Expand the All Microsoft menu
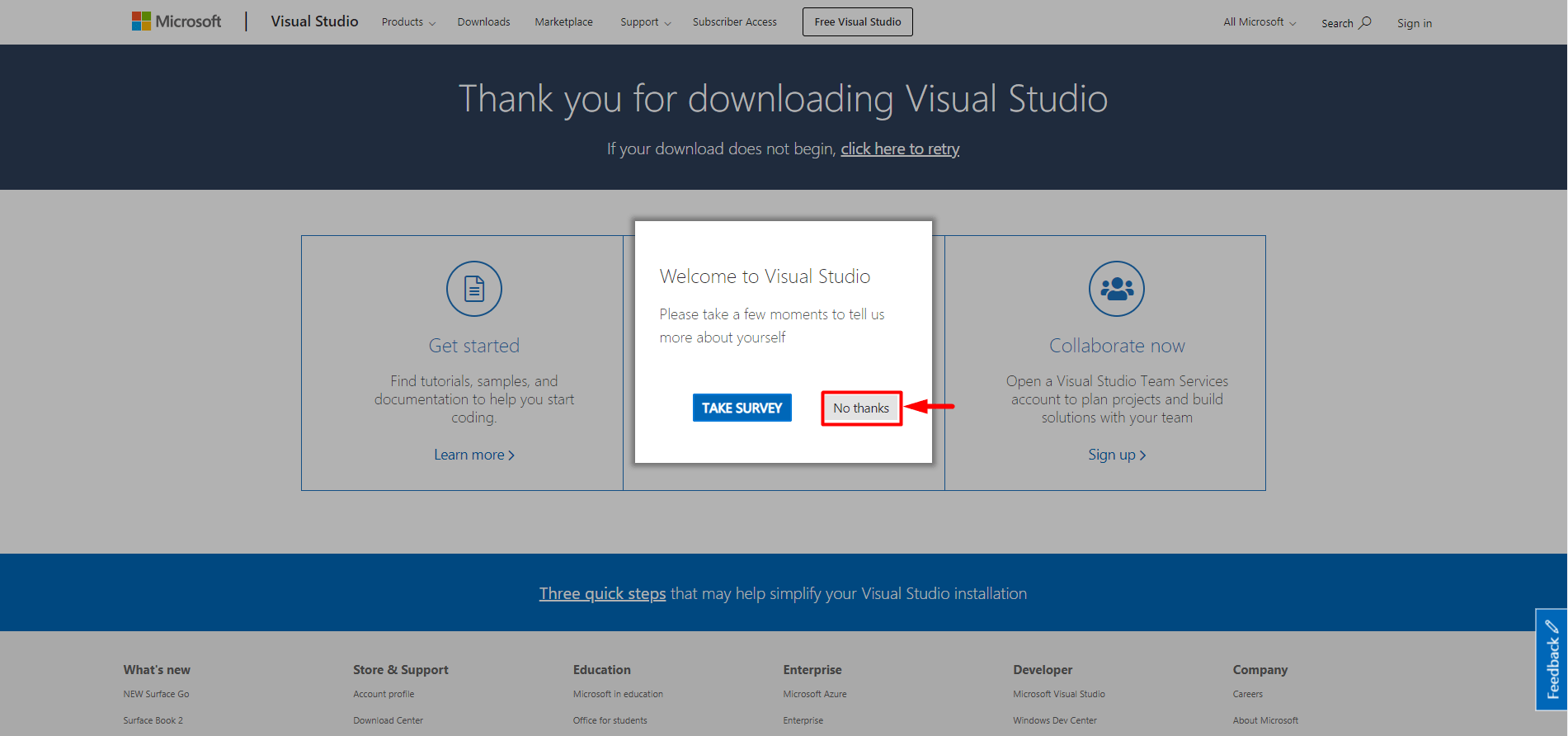Image resolution: width=1568 pixels, height=736 pixels. (x=1260, y=22)
